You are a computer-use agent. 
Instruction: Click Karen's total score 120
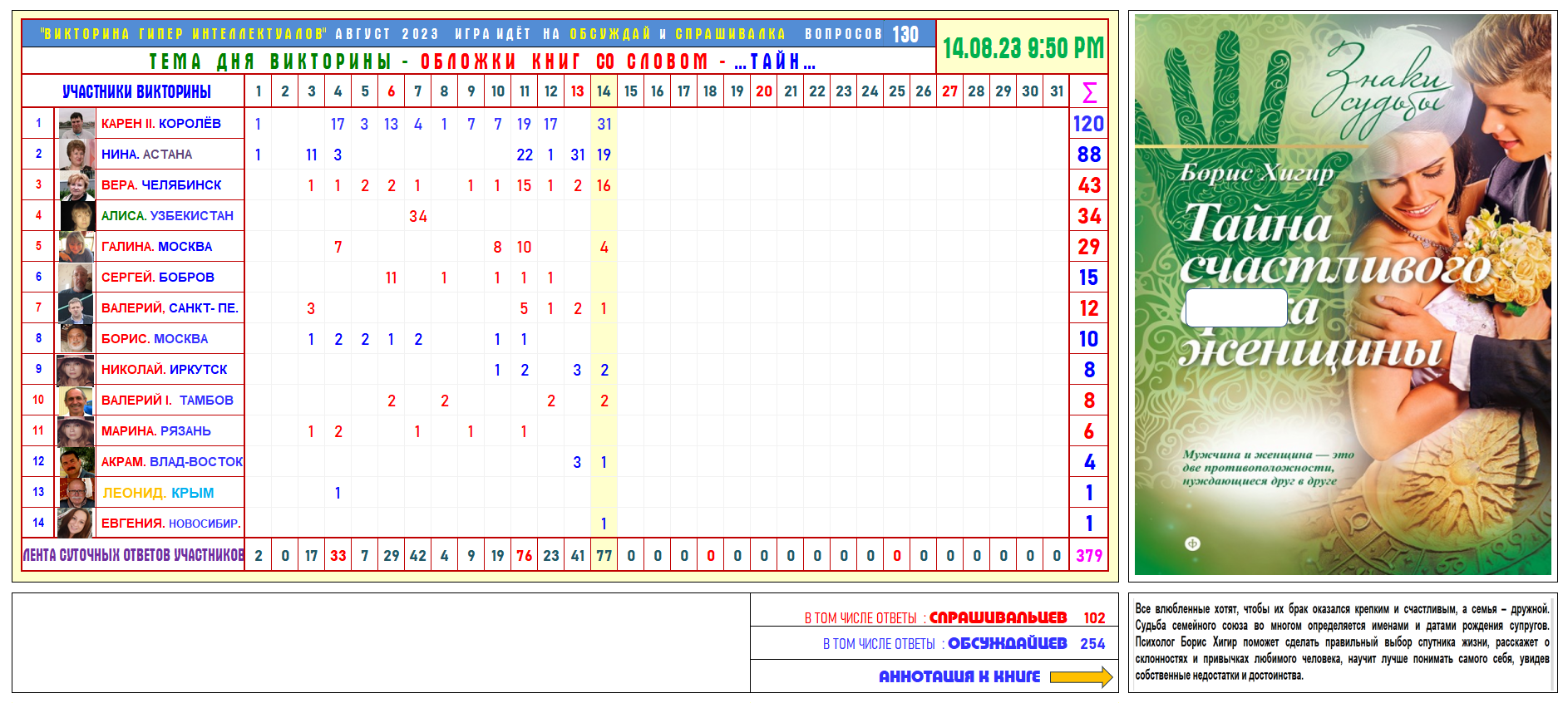1089,124
